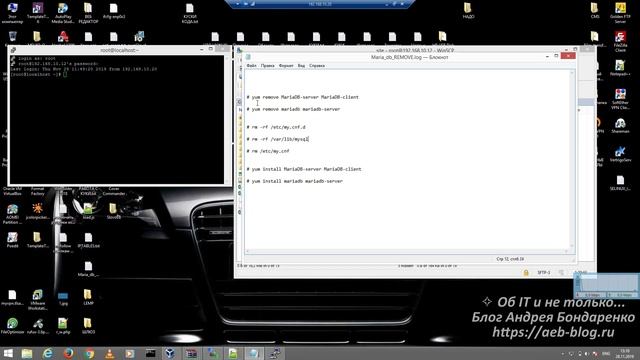Open the FileOptimizer desktop icon
The width and height of the screenshot is (640, 360).
[x=13, y=327]
